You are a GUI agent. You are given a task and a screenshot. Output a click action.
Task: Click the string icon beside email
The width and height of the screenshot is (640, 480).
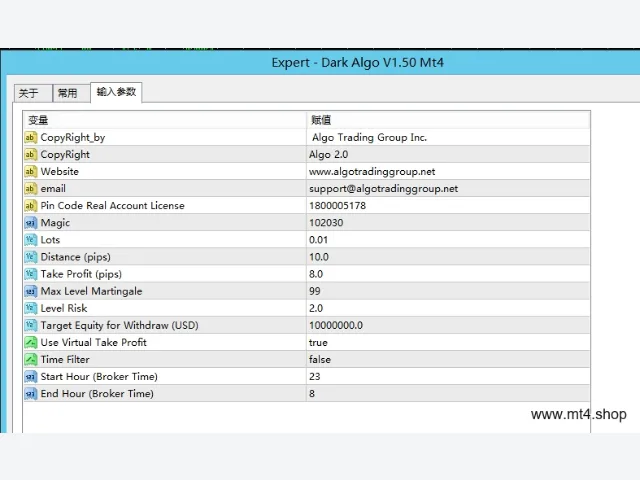click(x=31, y=189)
